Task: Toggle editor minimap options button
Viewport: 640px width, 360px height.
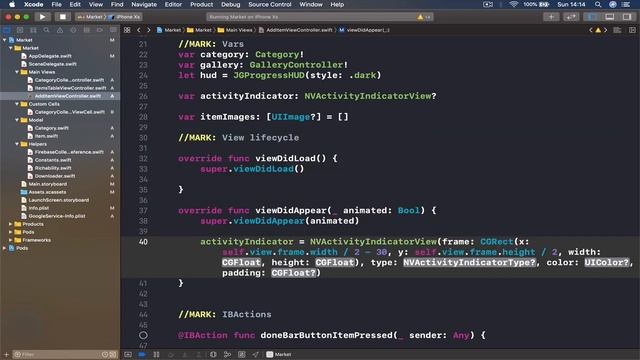Action: [617, 30]
